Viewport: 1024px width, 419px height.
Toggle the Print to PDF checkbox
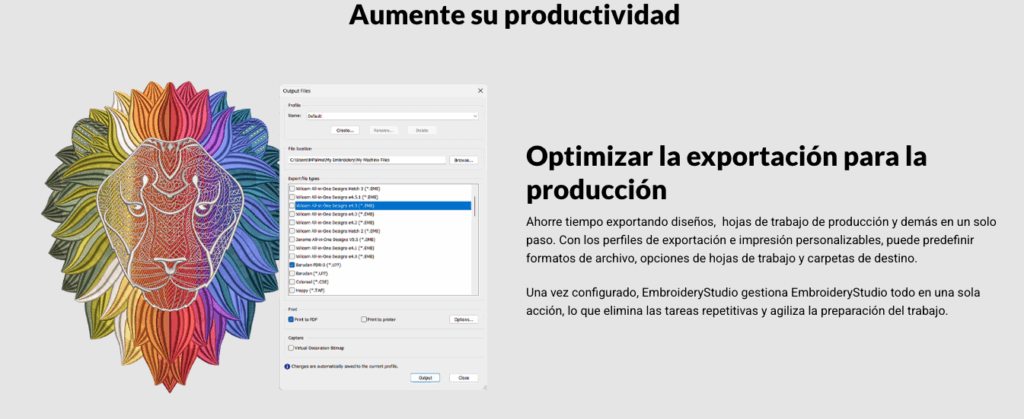pos(291,320)
